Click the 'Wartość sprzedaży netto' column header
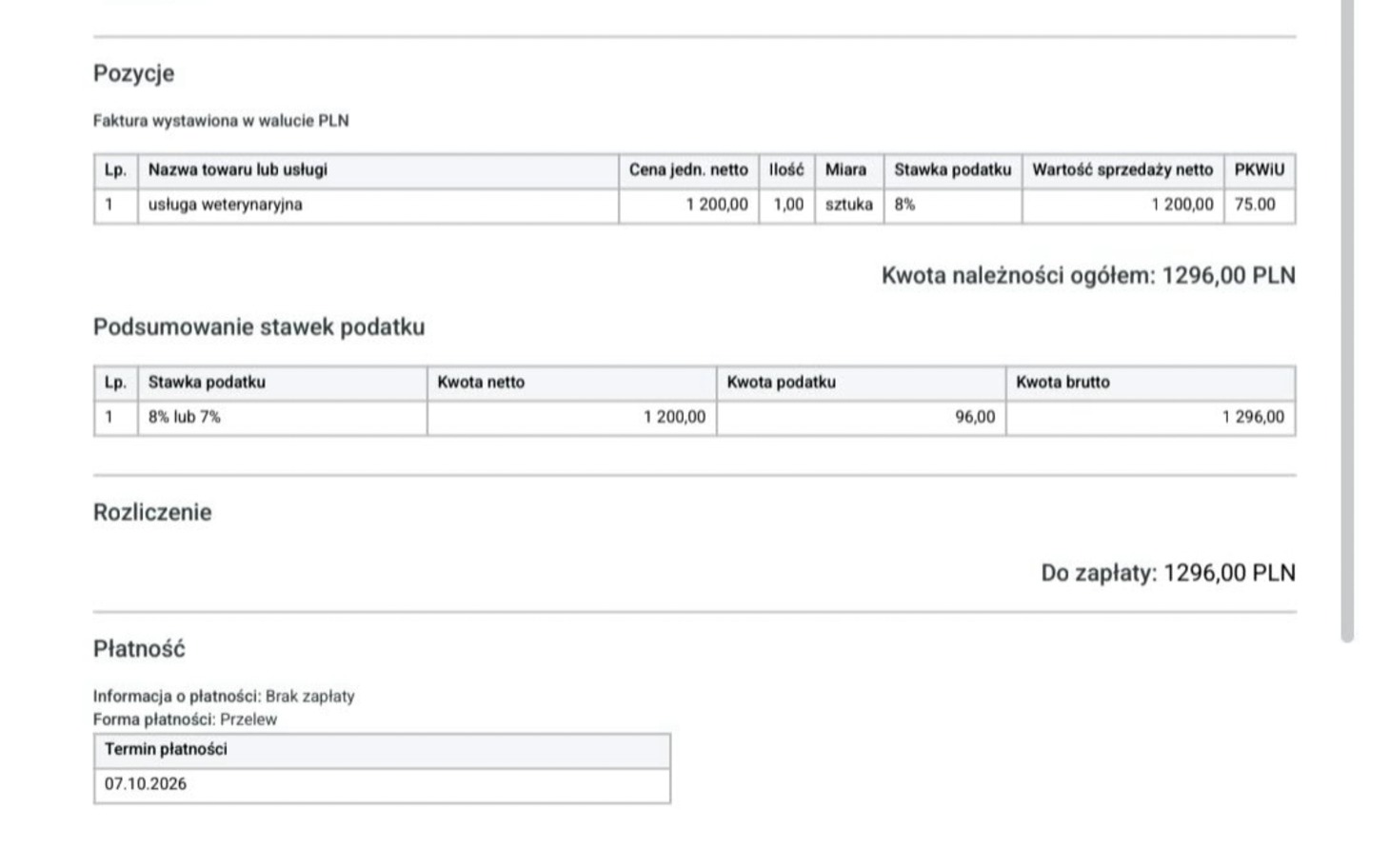Viewport: 1390px width, 868px height. [1122, 170]
